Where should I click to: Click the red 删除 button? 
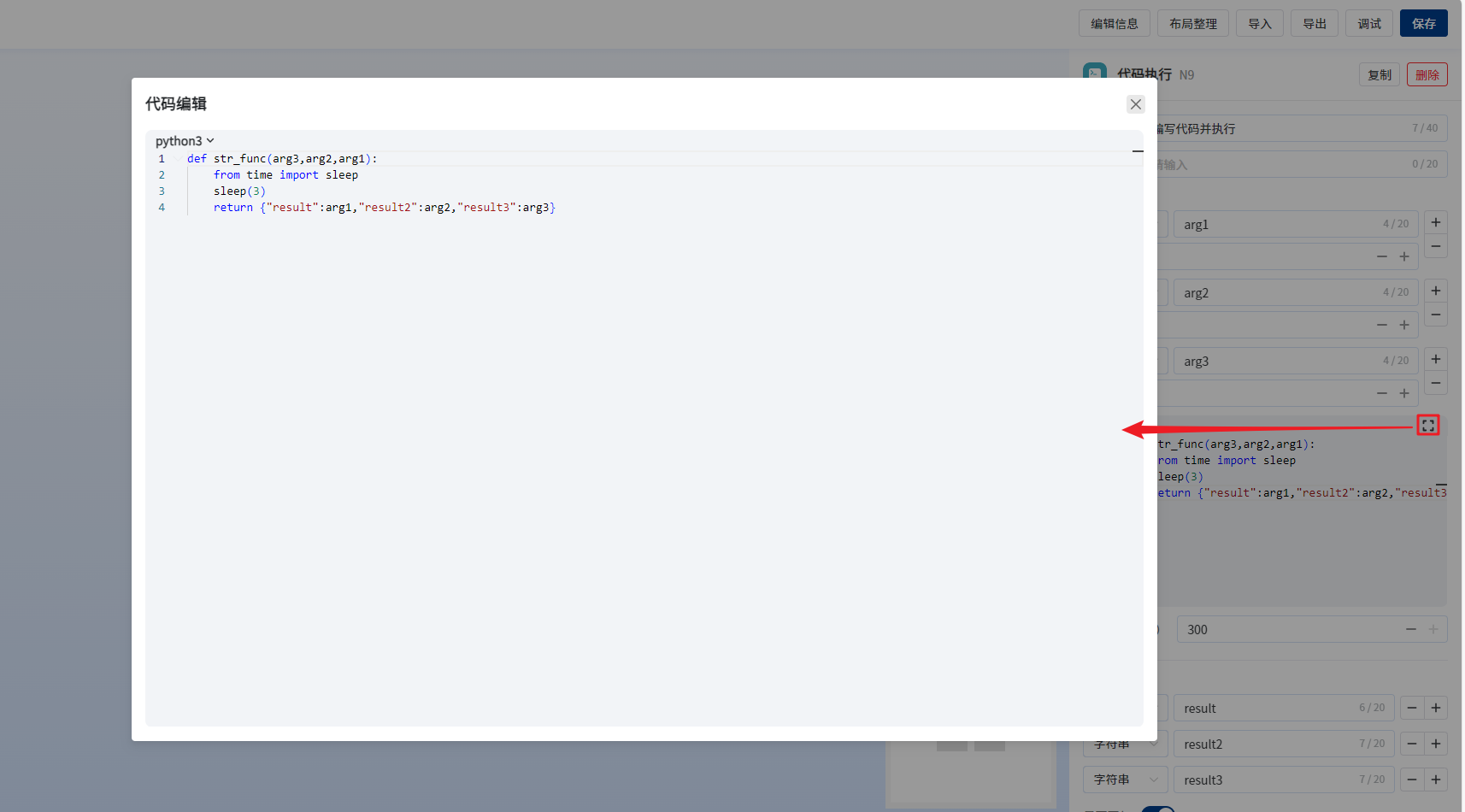point(1427,75)
